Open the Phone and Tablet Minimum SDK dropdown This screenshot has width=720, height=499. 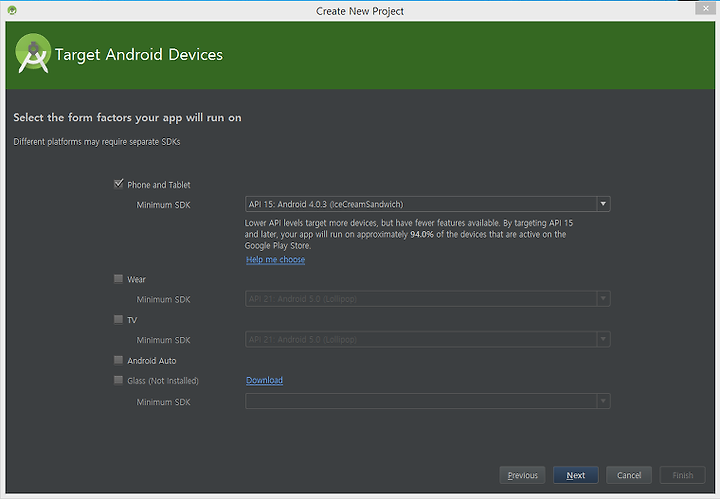[x=428, y=204]
